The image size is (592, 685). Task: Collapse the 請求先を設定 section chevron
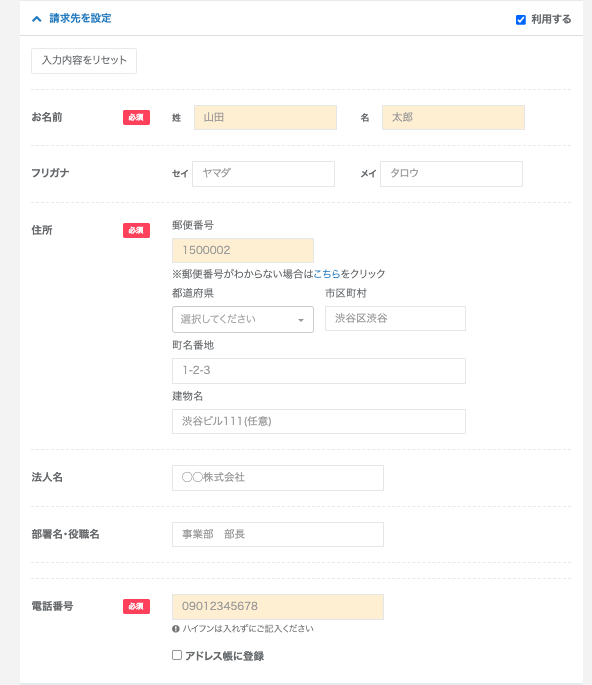click(37, 19)
